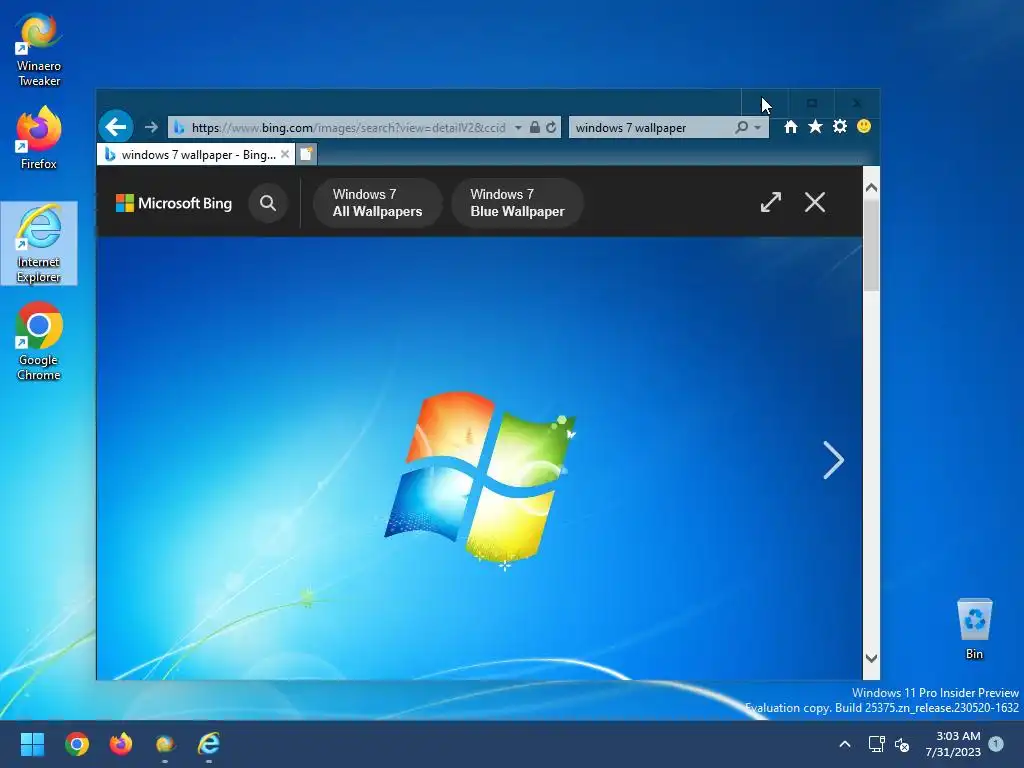Image resolution: width=1024 pixels, height=768 pixels.
Task: Switch to Winaero Tweaker in the taskbar
Action: tap(165, 744)
